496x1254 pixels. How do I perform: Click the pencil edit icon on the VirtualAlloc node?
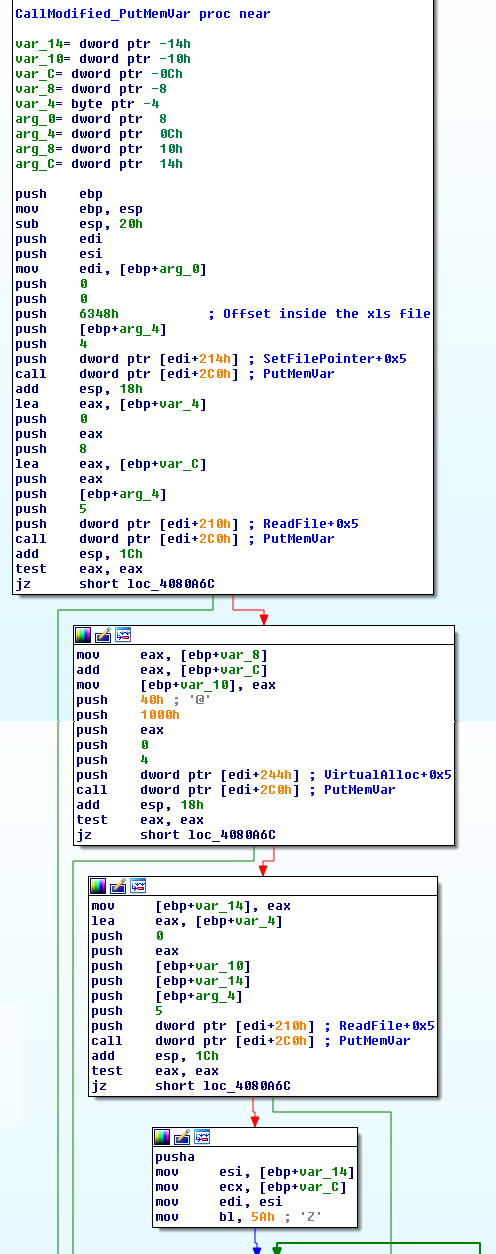coord(103,635)
